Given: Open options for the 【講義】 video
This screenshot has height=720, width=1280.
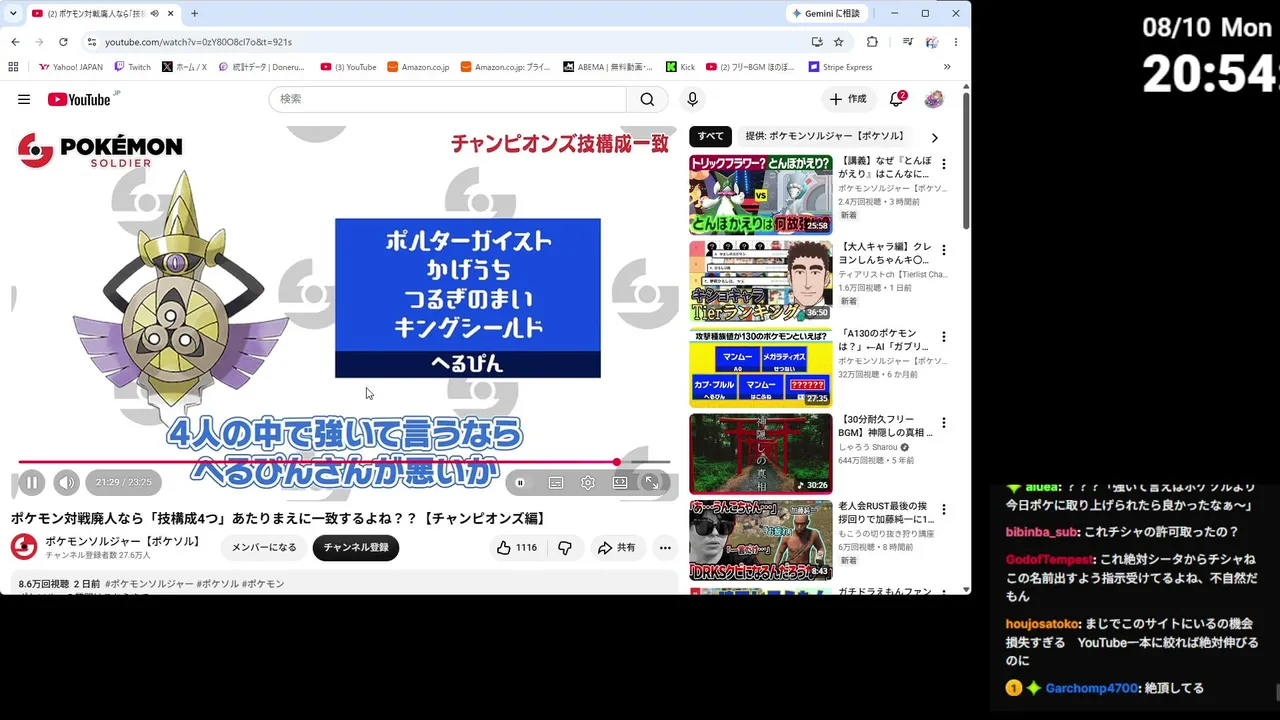Looking at the screenshot, I should pyautogui.click(x=943, y=164).
